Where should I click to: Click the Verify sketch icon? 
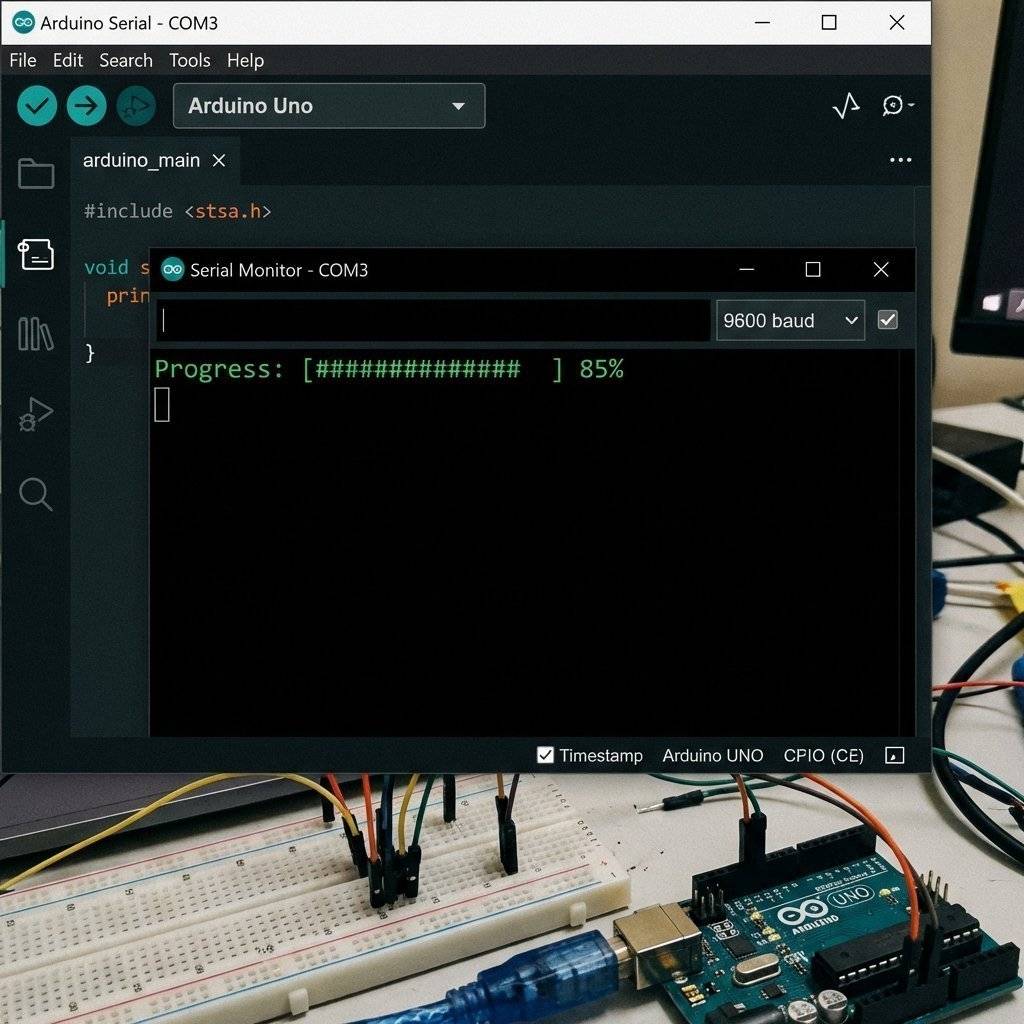(x=36, y=105)
